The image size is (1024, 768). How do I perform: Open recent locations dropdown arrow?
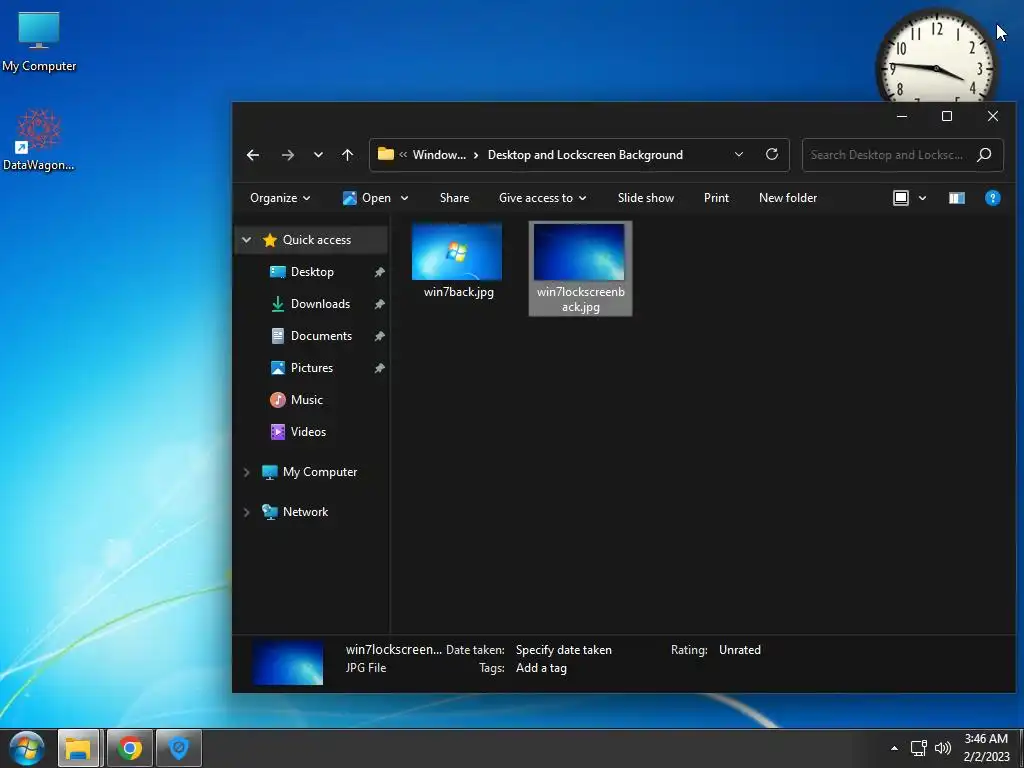[318, 155]
